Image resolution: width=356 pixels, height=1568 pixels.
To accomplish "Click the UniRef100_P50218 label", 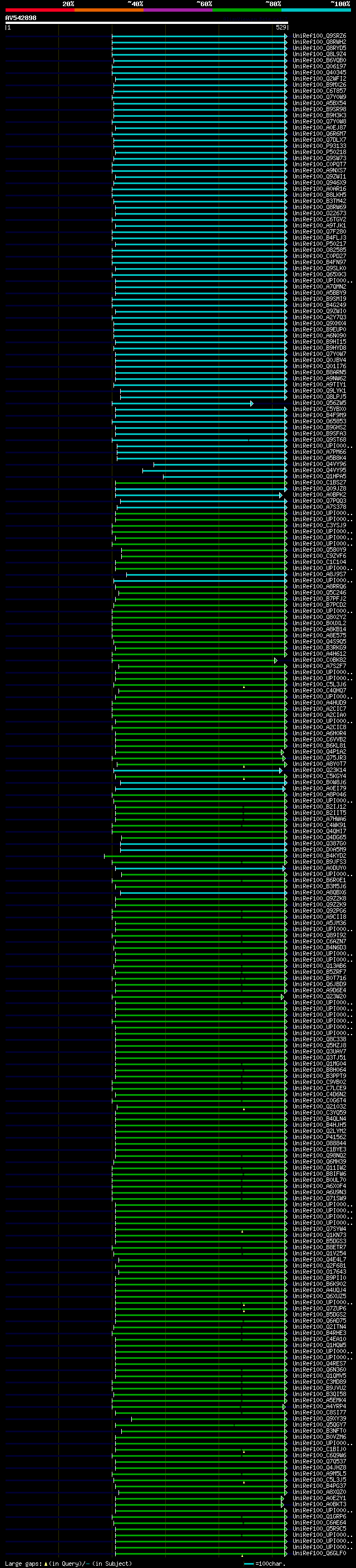I will pos(319,152).
